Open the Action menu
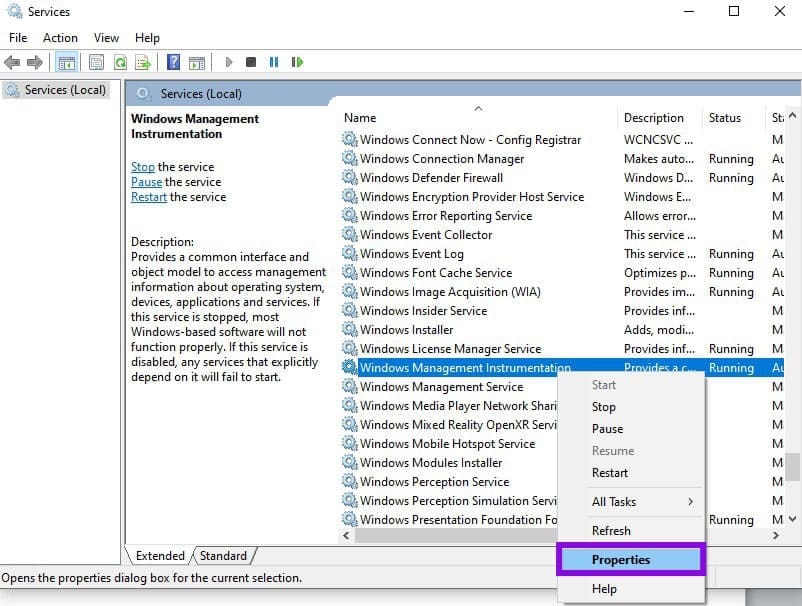The image size is (802, 606). coord(60,38)
